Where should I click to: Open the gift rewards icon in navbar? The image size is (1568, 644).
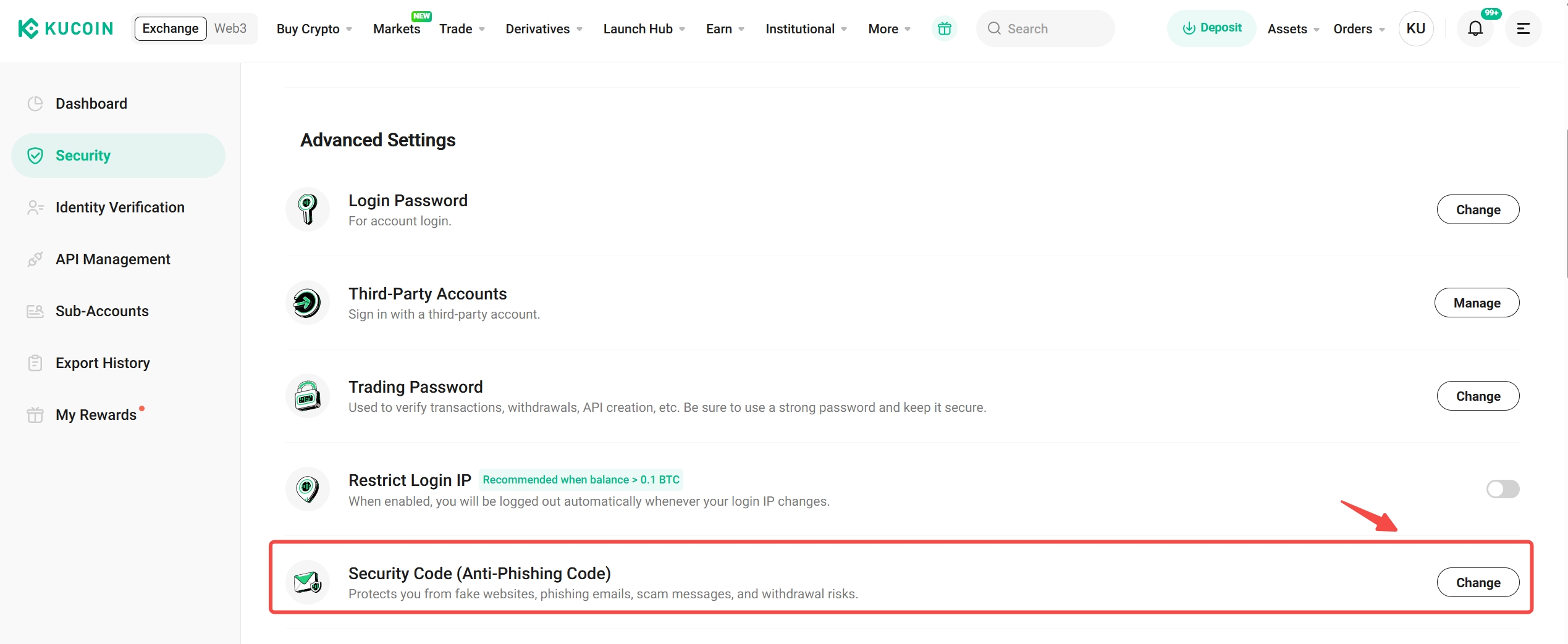[x=944, y=28]
